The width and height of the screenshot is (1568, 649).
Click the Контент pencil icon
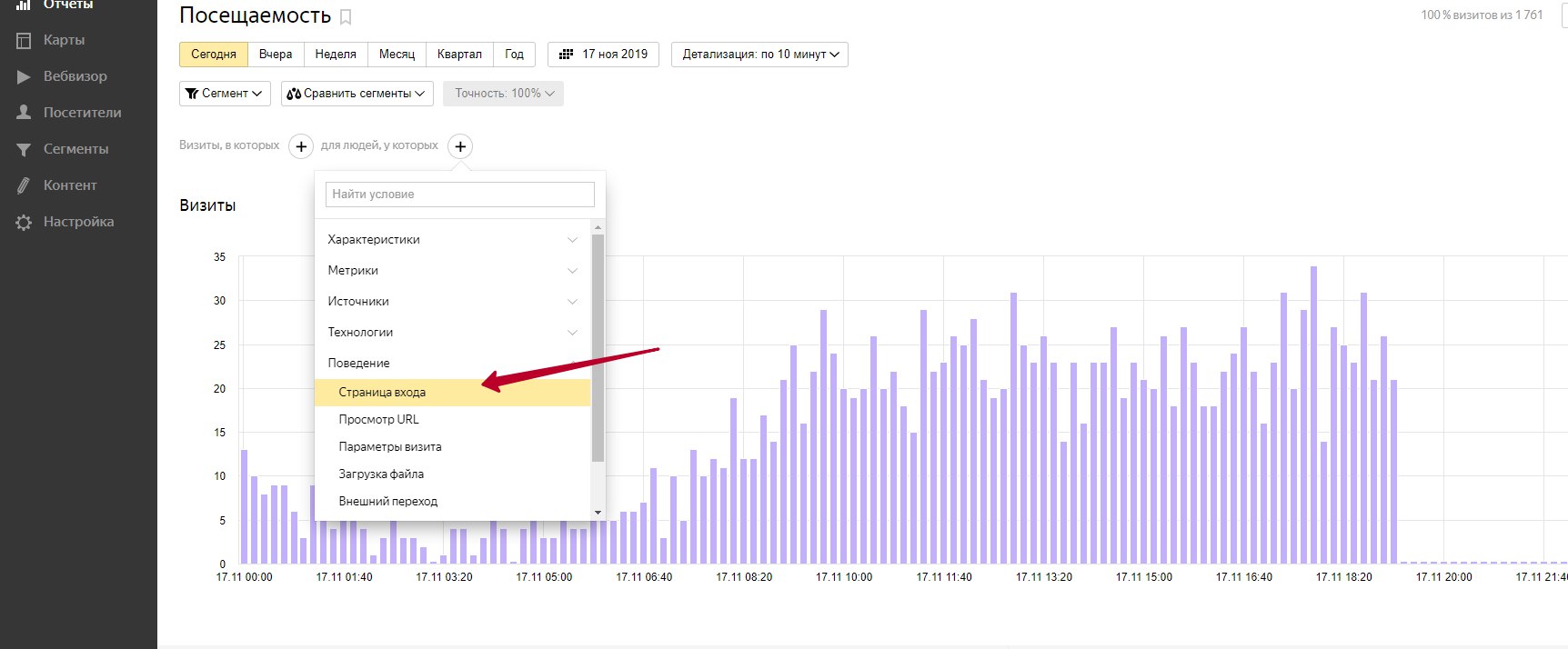tap(24, 185)
